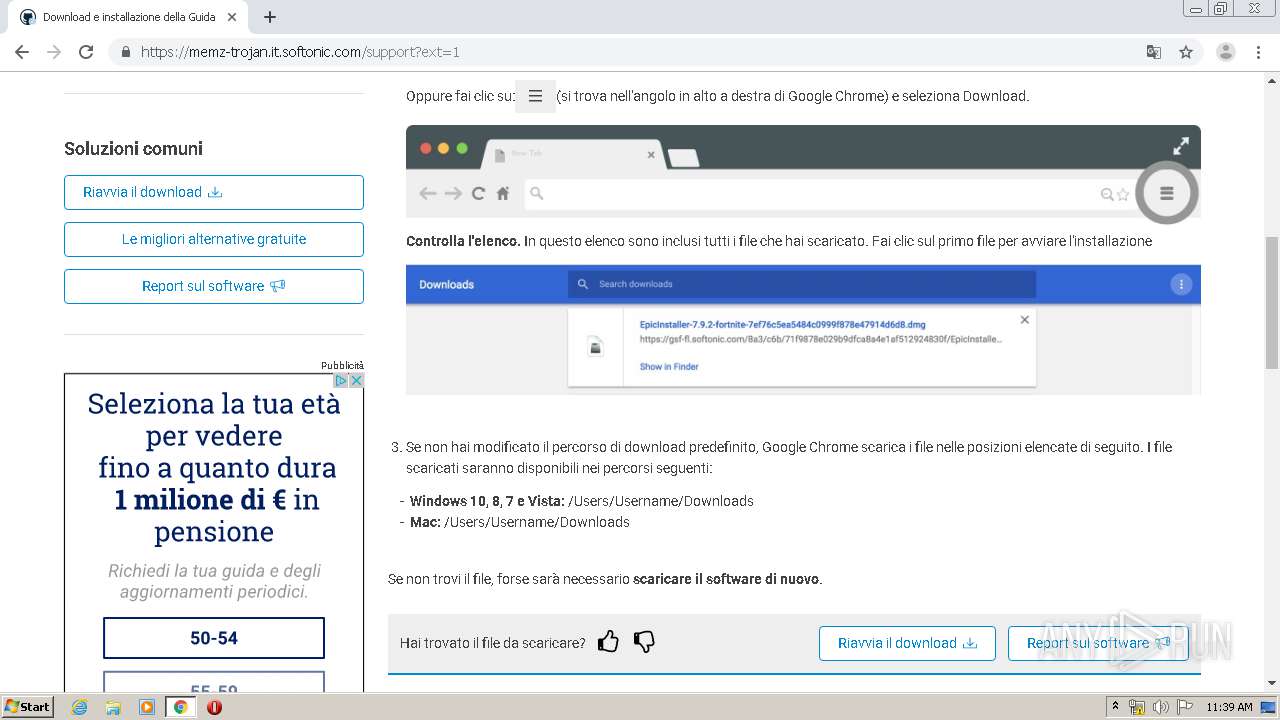The image size is (1280, 720).
Task: Reload the current page
Action: click(86, 52)
